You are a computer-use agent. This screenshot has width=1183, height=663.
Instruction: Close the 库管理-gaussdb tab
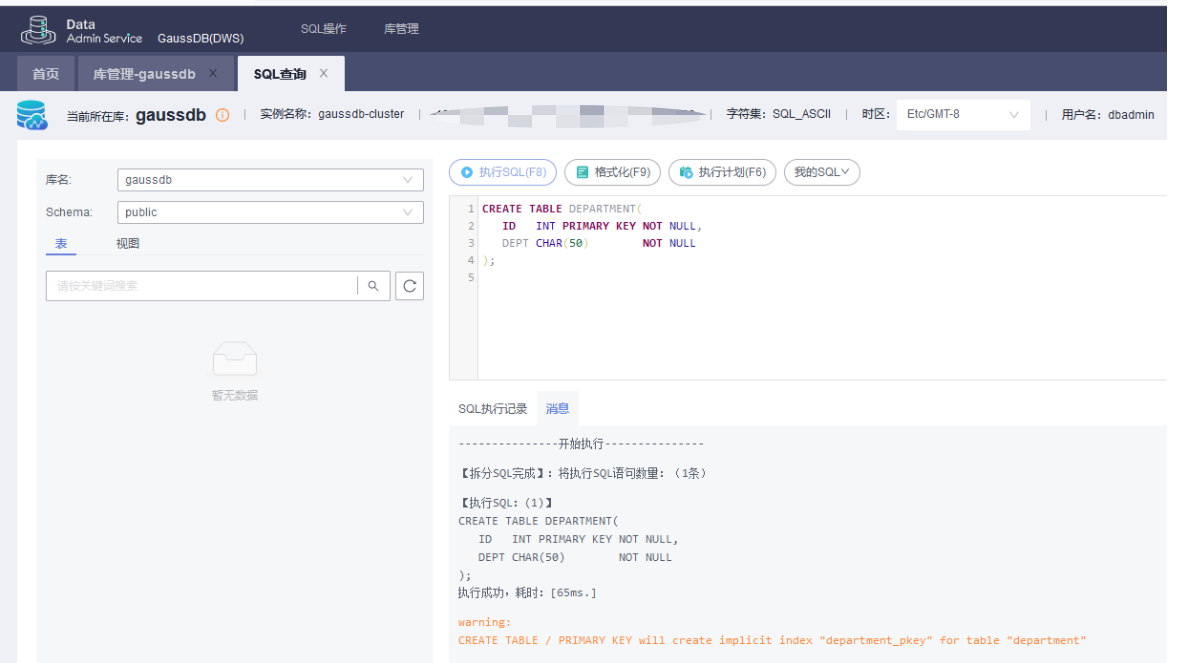pyautogui.click(x=213, y=73)
